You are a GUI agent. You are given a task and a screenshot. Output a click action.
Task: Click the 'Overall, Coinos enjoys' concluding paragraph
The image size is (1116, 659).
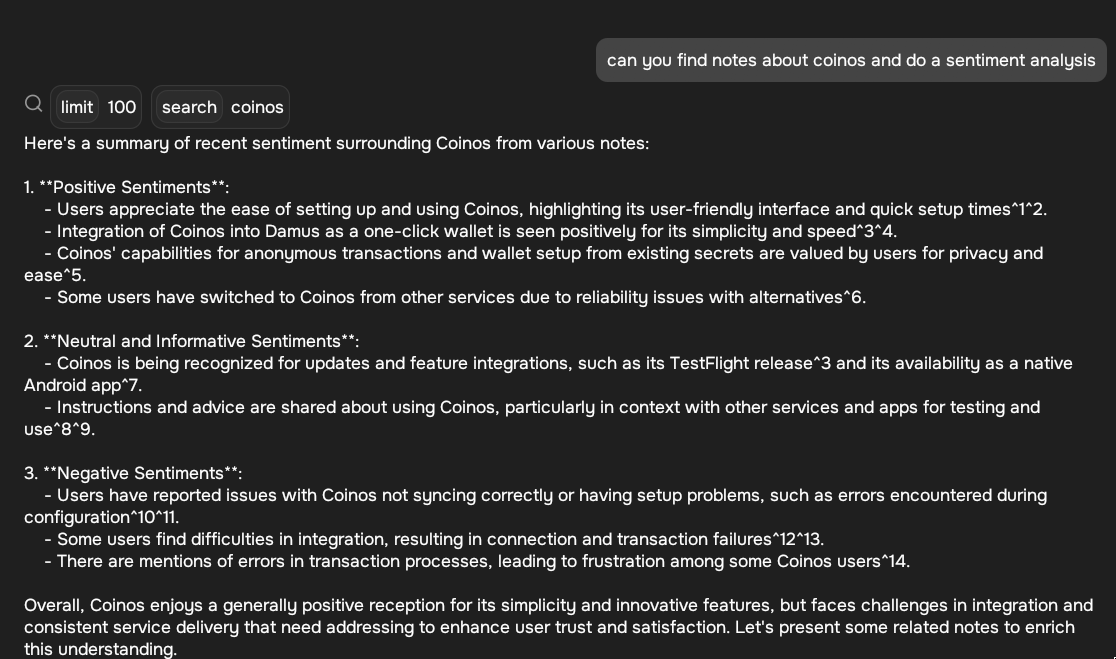[559, 627]
